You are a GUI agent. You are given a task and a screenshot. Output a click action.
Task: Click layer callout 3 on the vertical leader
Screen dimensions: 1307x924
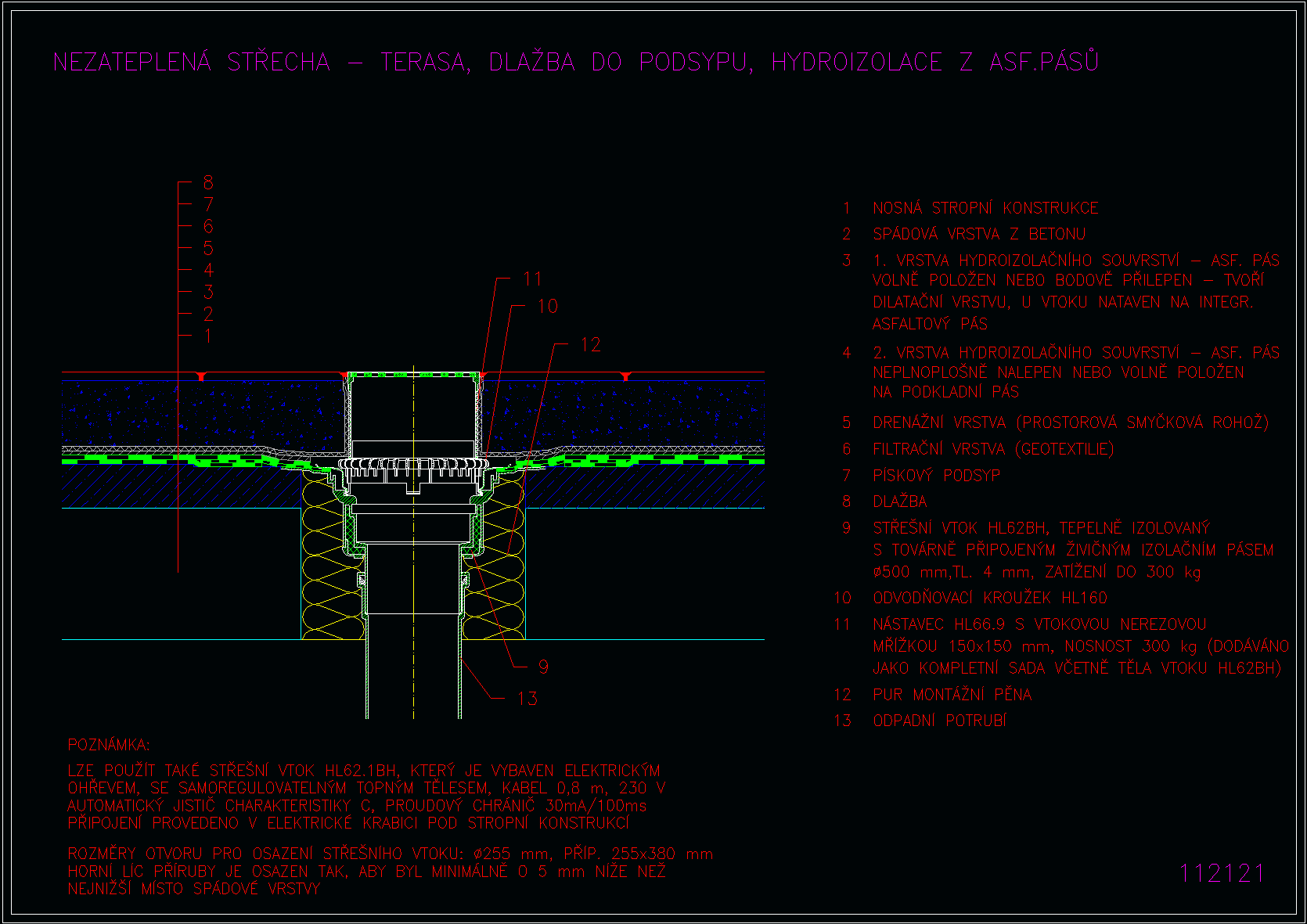[x=208, y=292]
